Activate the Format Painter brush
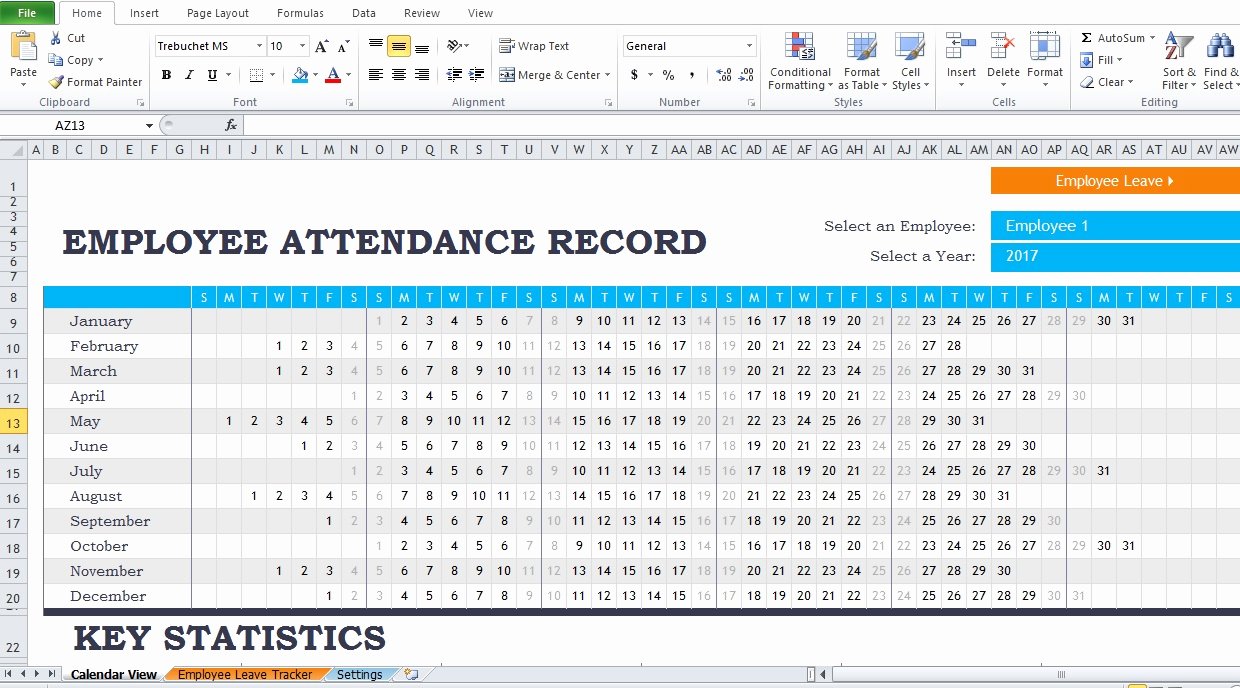This screenshot has height=688, width=1240. pyautogui.click(x=56, y=82)
